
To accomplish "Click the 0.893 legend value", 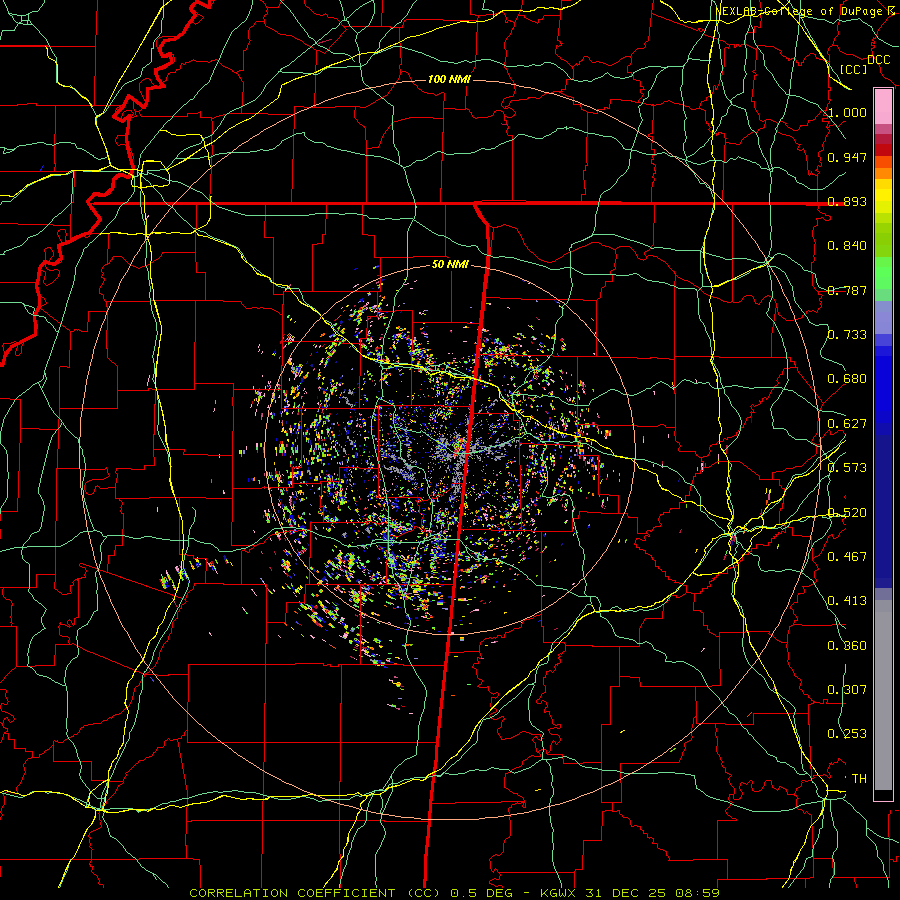I will (847, 201).
